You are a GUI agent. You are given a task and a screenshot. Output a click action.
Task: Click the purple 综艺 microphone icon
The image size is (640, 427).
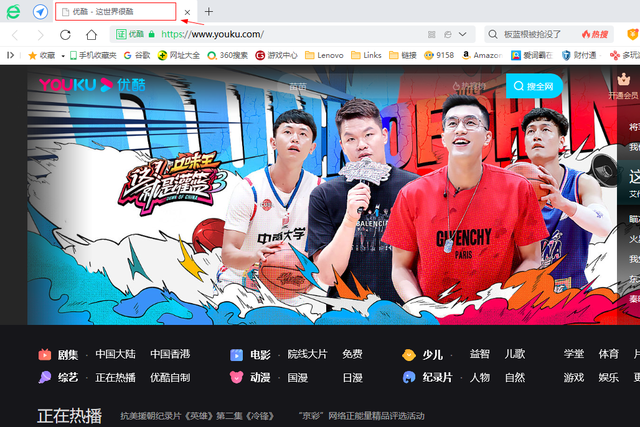(45, 377)
